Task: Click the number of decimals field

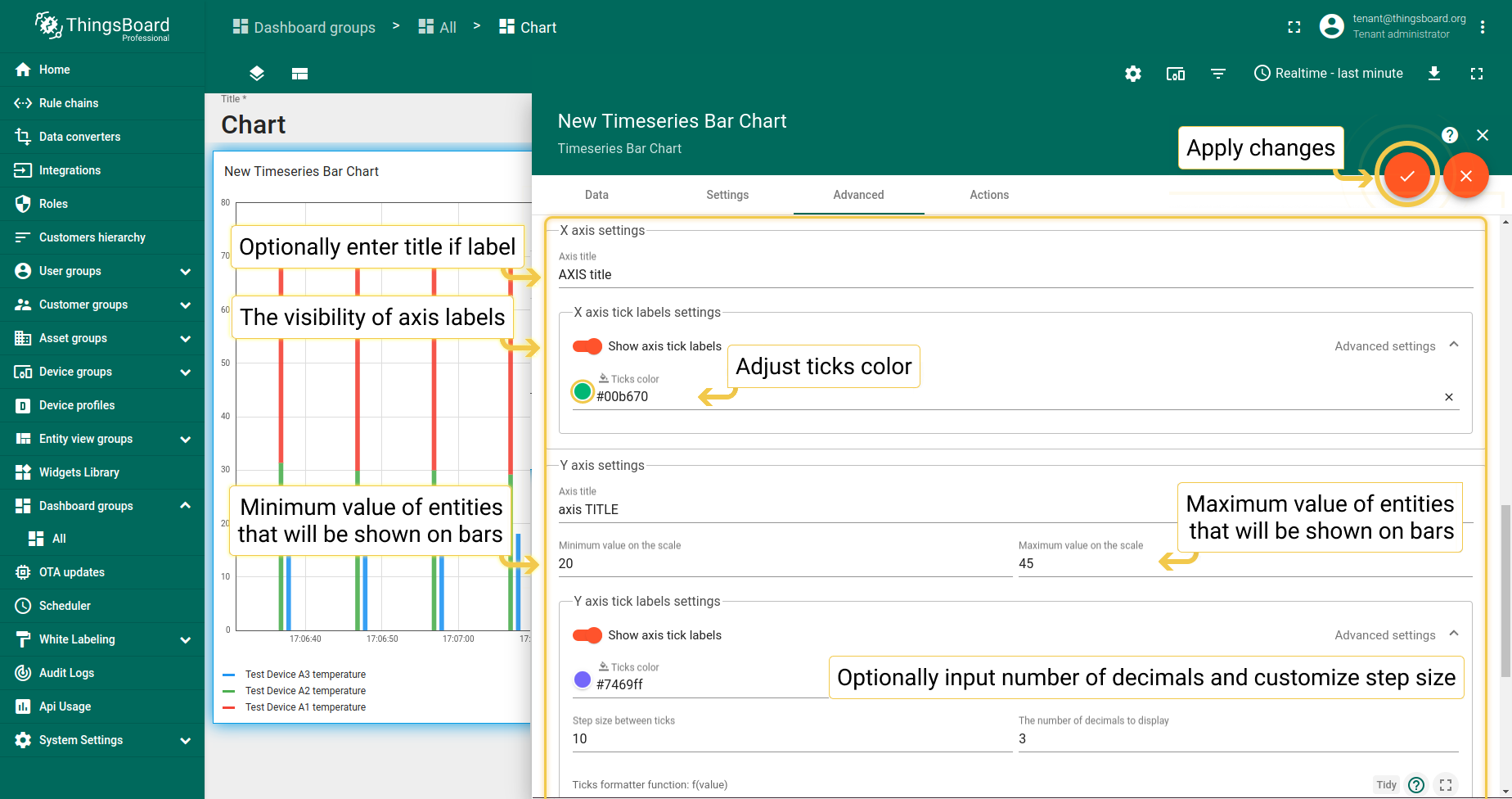Action: pyautogui.click(x=1238, y=739)
